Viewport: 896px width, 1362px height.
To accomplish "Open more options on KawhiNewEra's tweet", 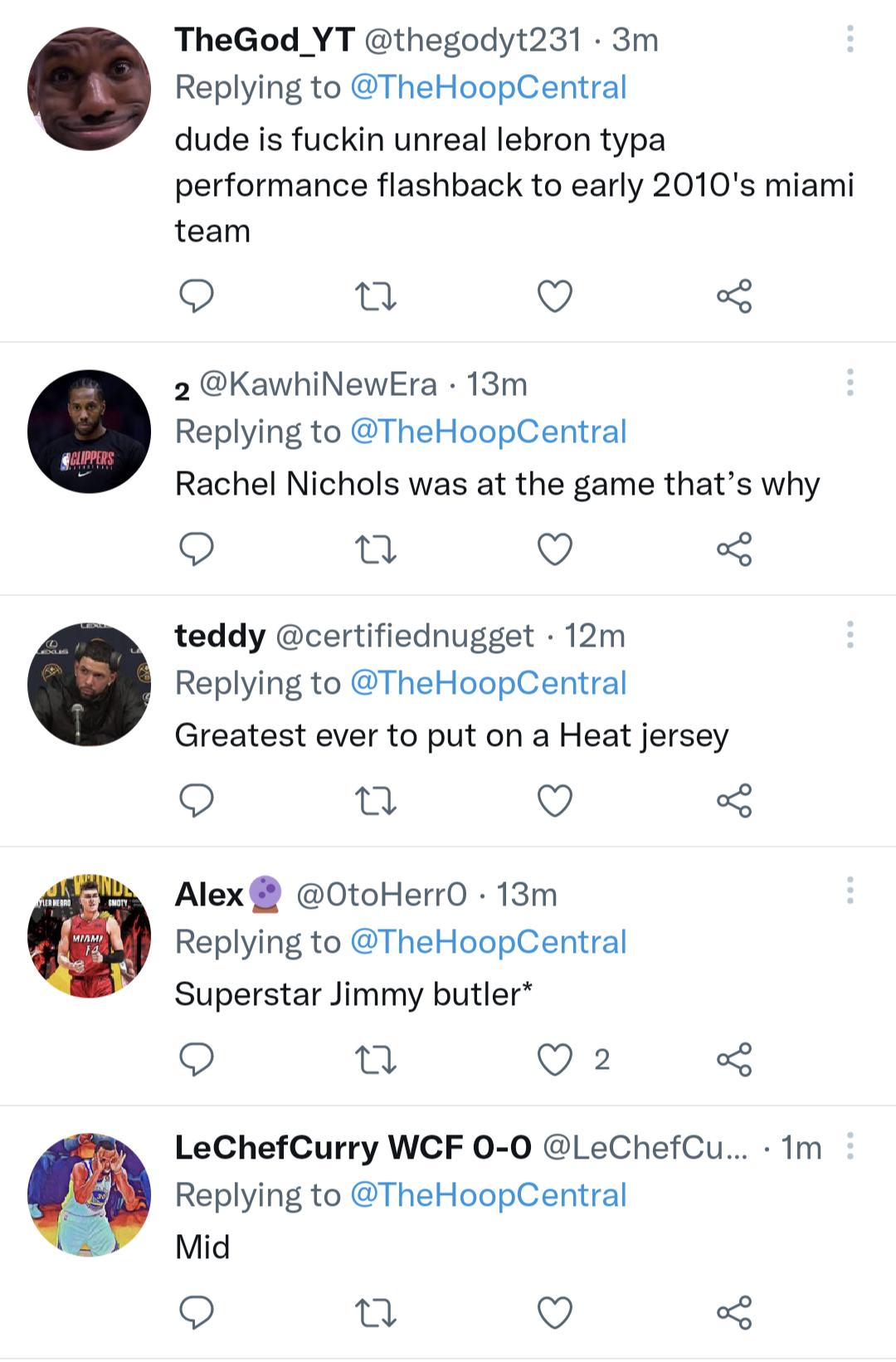I will click(x=850, y=383).
